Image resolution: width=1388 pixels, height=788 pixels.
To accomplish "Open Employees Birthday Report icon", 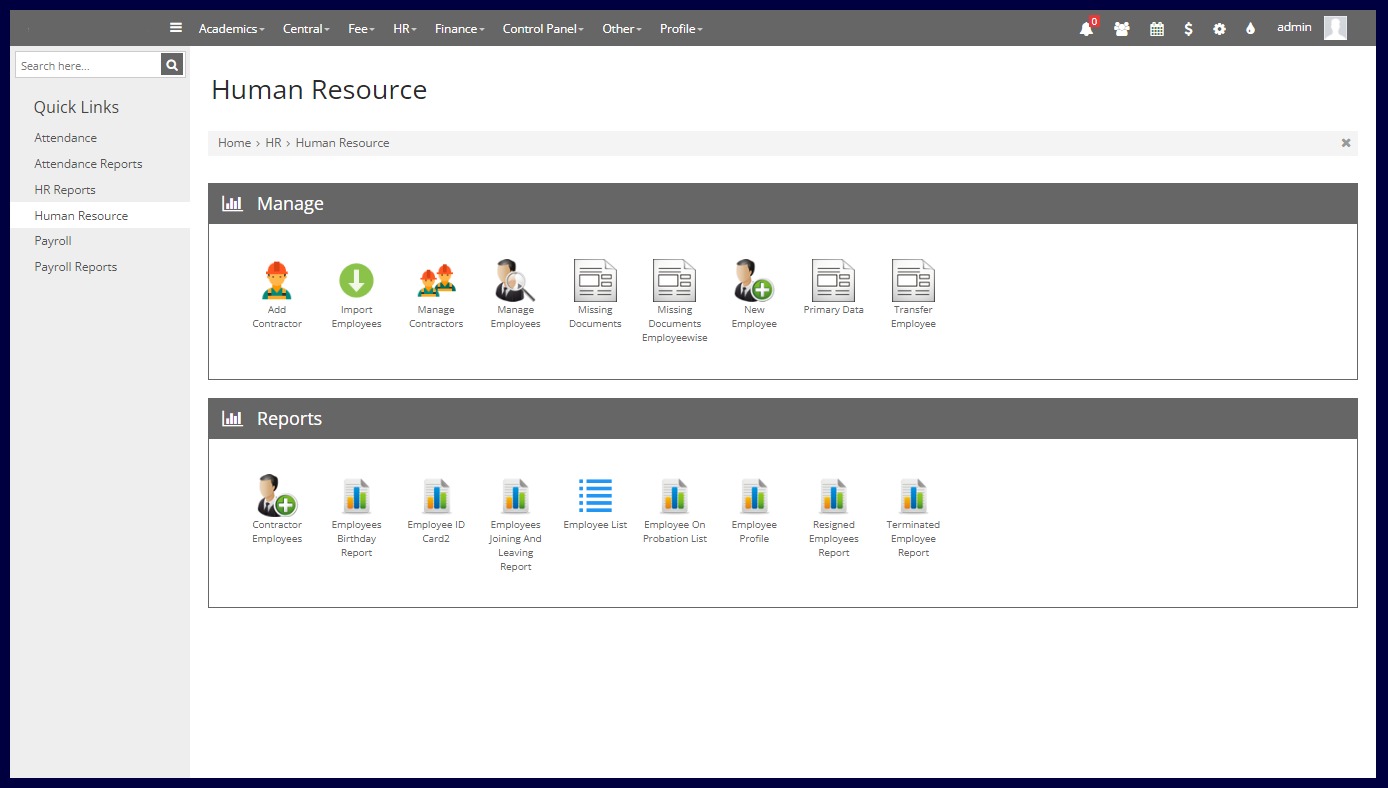I will click(356, 496).
